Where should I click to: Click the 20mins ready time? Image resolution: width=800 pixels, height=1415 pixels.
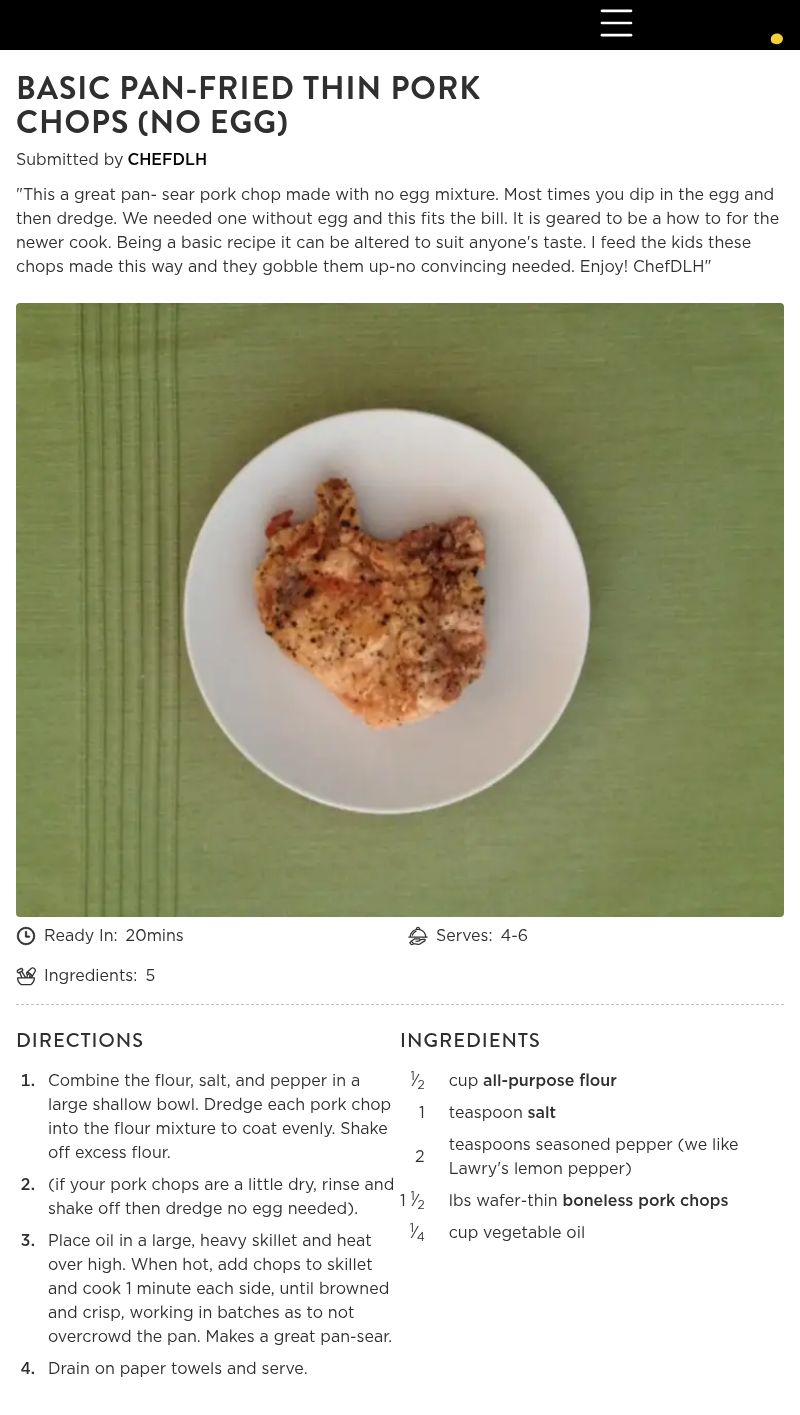(x=154, y=936)
